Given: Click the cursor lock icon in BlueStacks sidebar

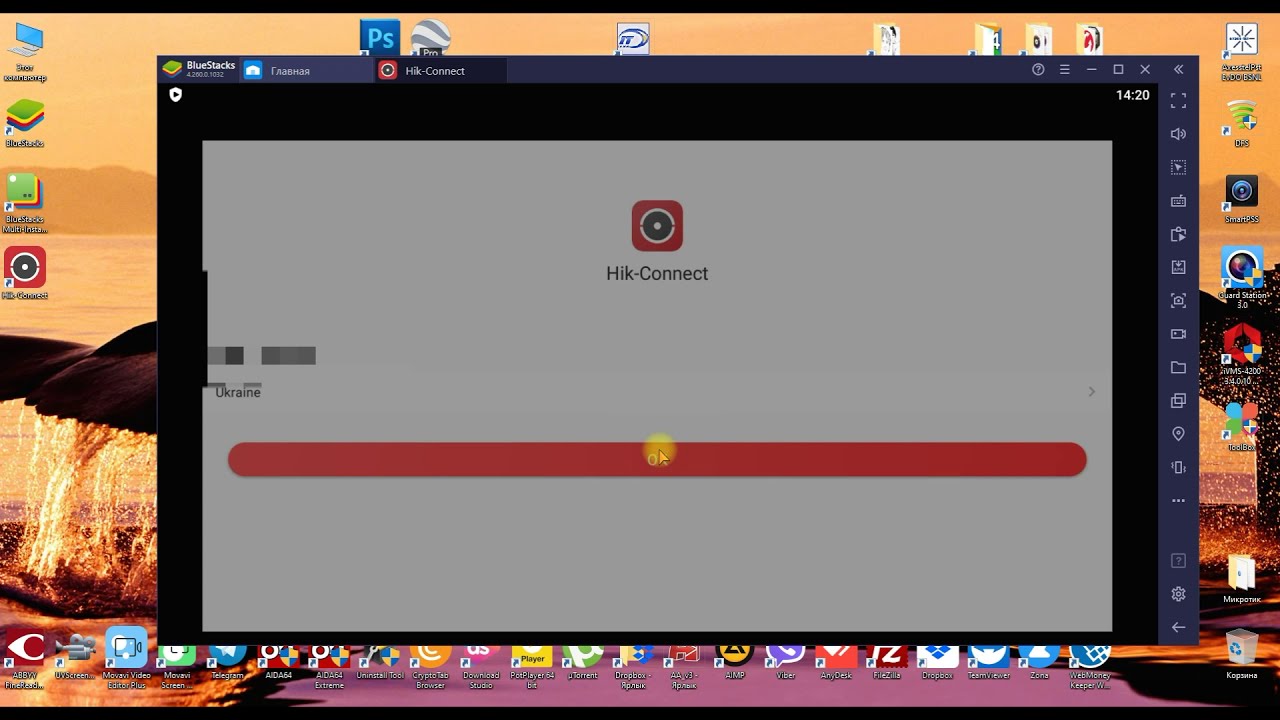Looking at the screenshot, I should pos(1178,167).
